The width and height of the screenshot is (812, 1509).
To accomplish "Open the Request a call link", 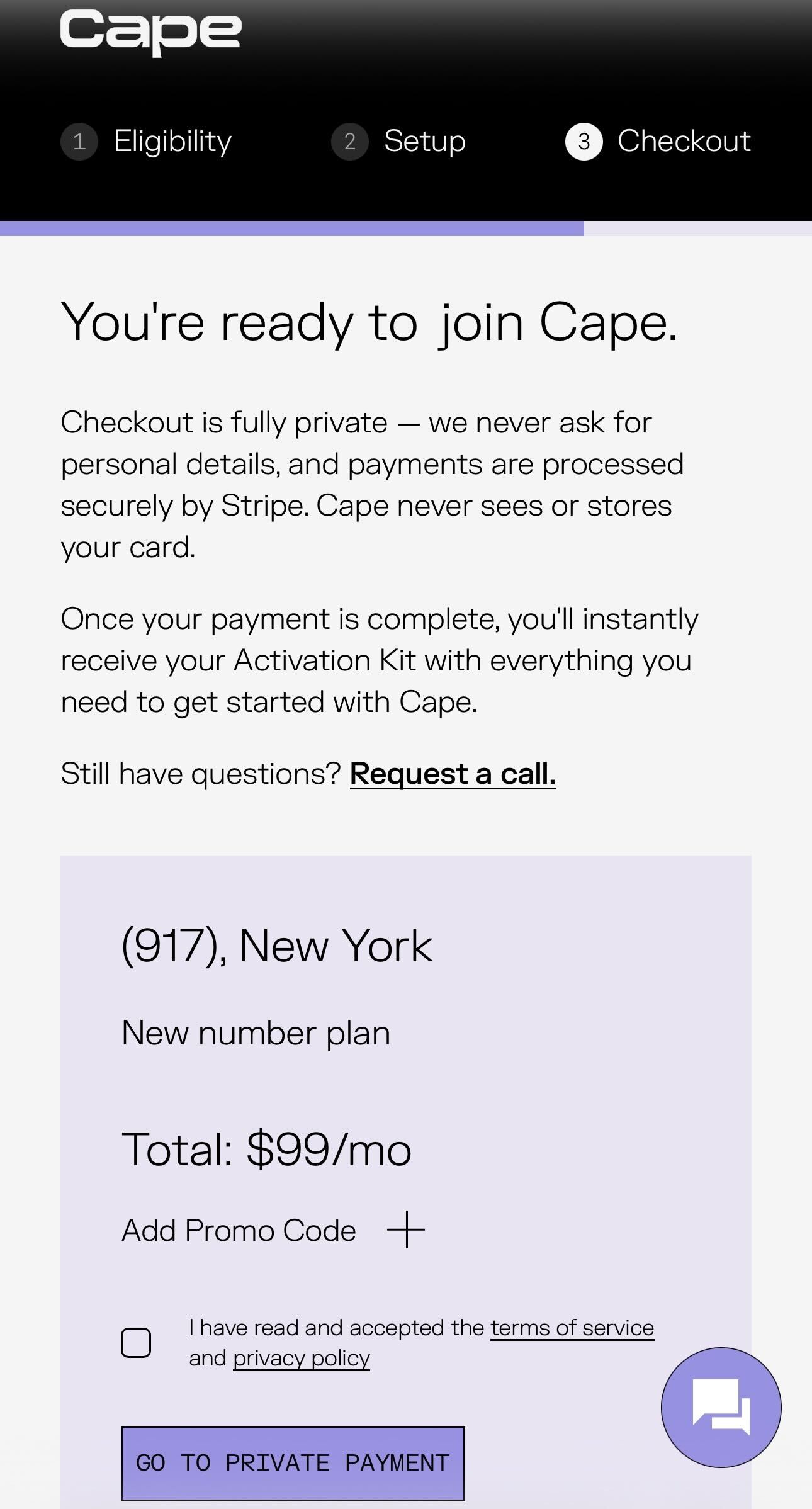I will click(453, 774).
